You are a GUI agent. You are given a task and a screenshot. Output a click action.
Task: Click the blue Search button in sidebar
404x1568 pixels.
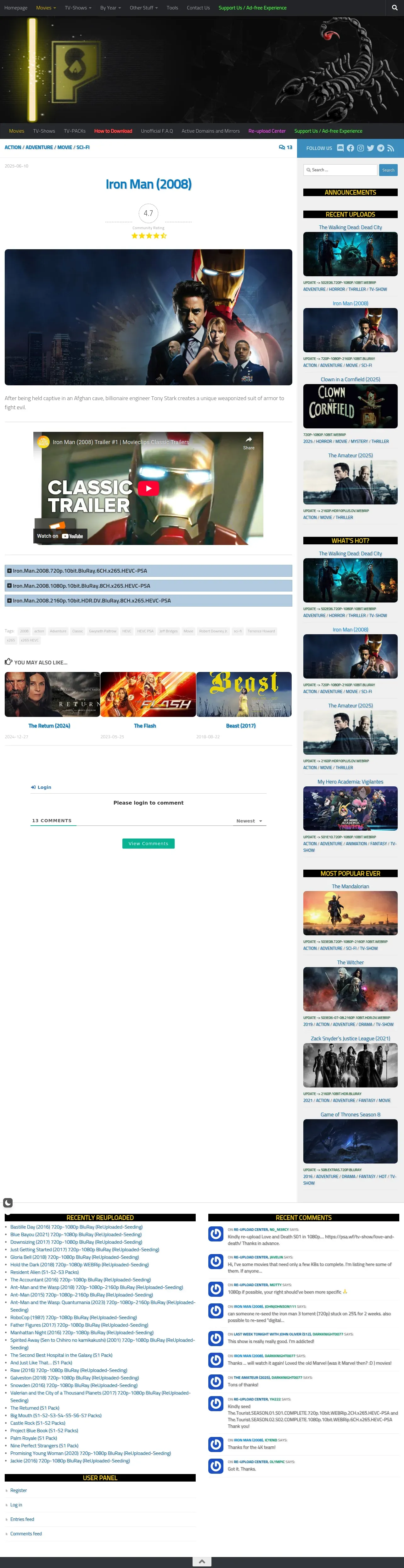coord(388,170)
